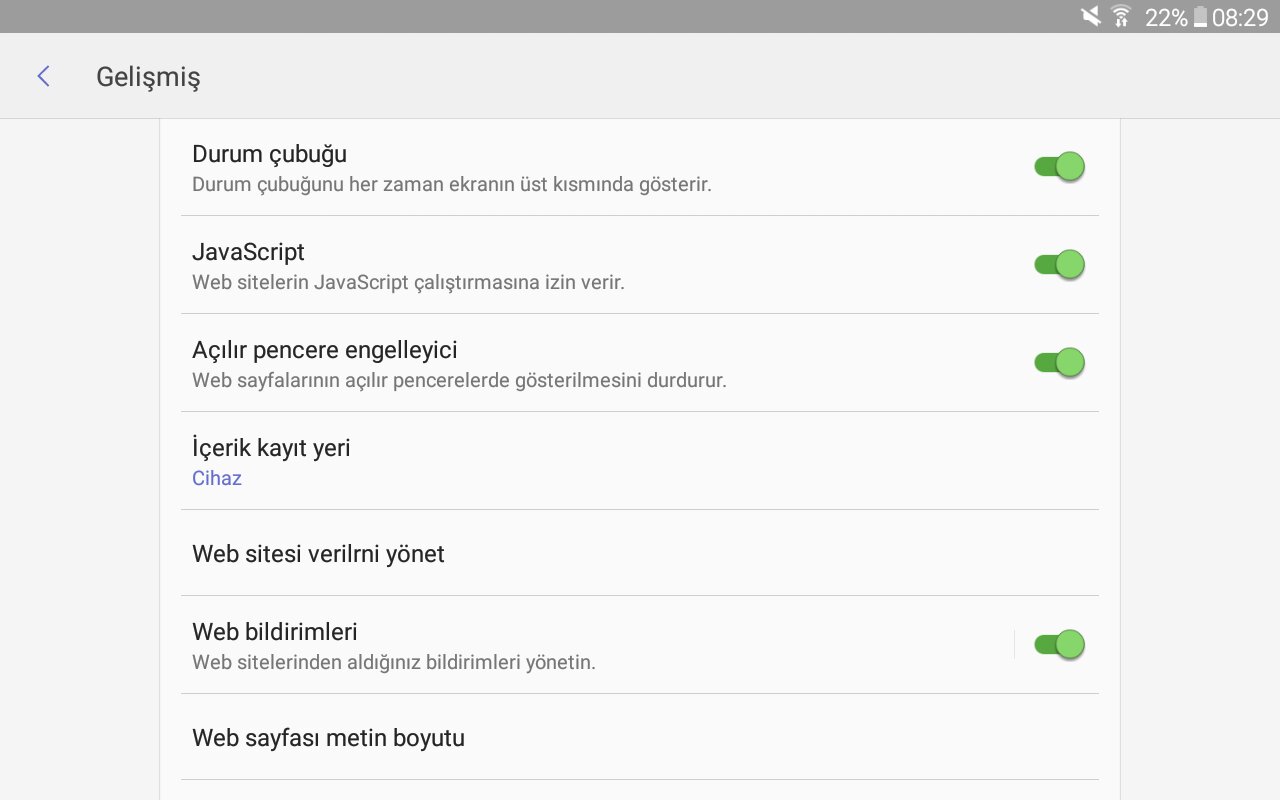Tap the back arrow icon
This screenshot has width=1280, height=800.
(43, 76)
